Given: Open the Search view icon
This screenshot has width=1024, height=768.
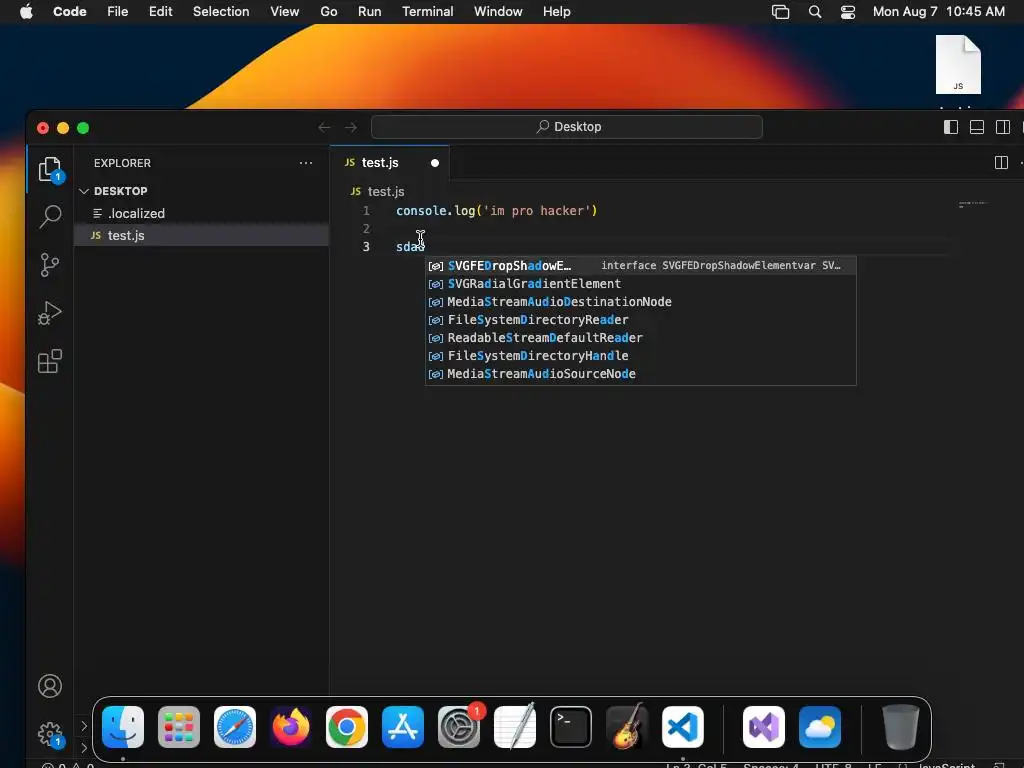Looking at the screenshot, I should pyautogui.click(x=50, y=217).
